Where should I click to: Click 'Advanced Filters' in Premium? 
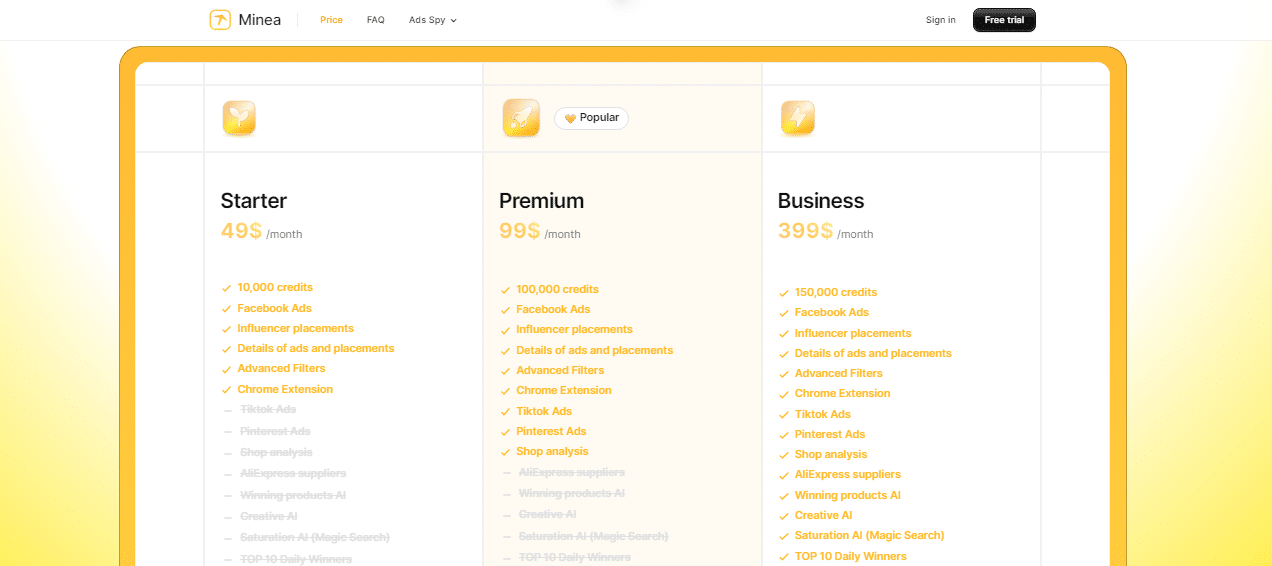click(560, 370)
